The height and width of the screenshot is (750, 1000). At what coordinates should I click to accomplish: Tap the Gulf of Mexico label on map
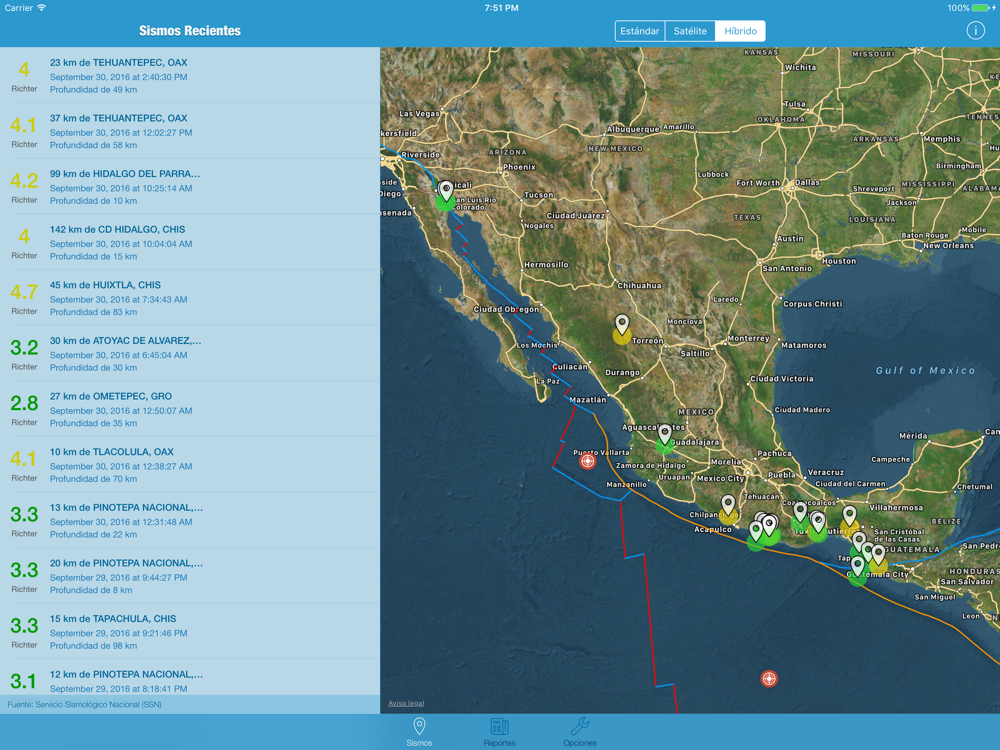[925, 371]
